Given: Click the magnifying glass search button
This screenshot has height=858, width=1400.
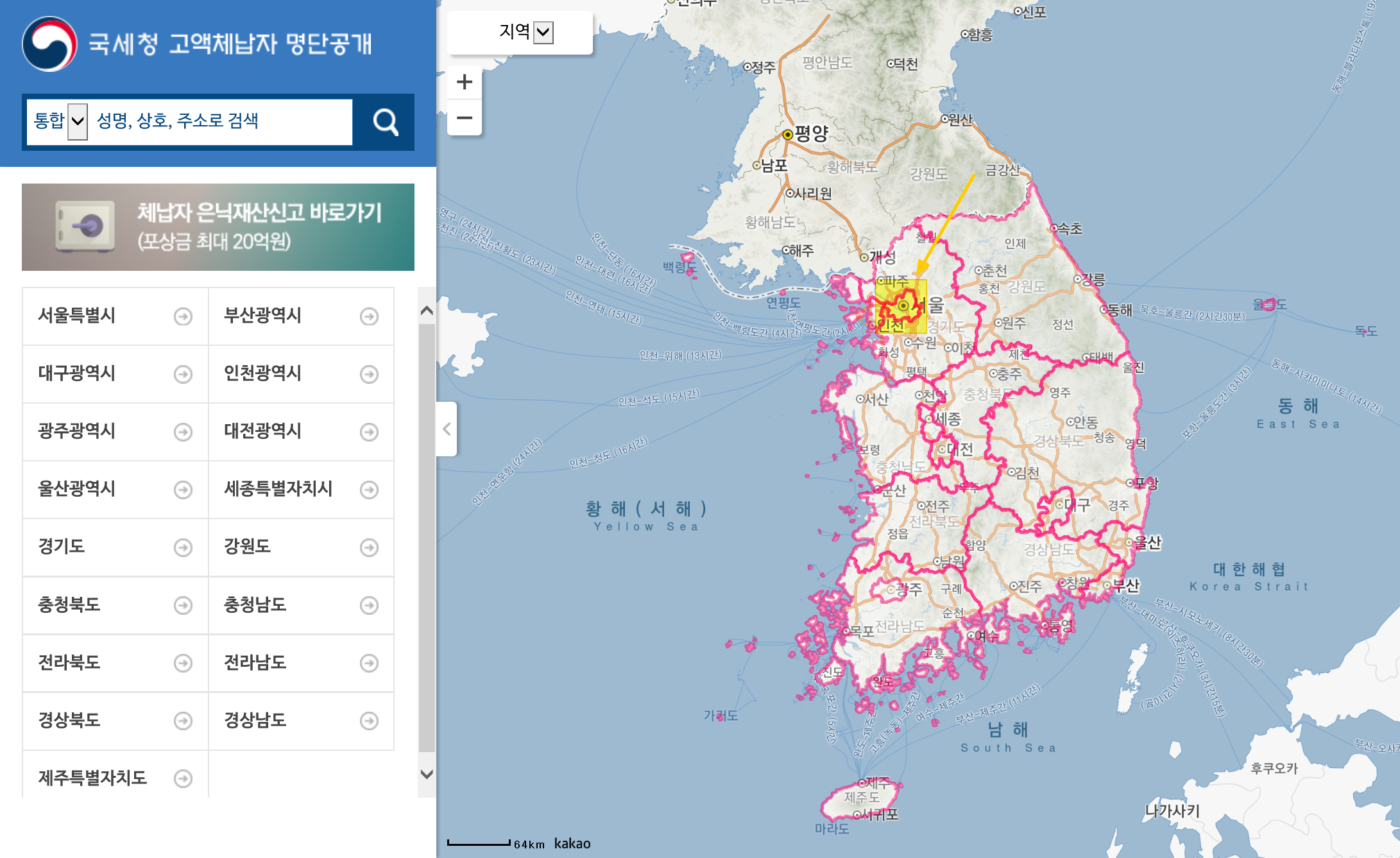Looking at the screenshot, I should (385, 122).
